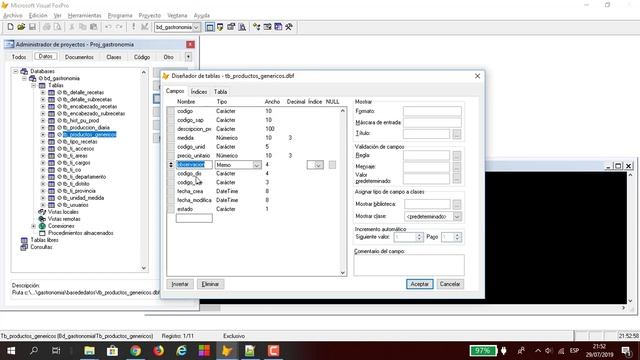Click the empty new field name box

pos(194,218)
